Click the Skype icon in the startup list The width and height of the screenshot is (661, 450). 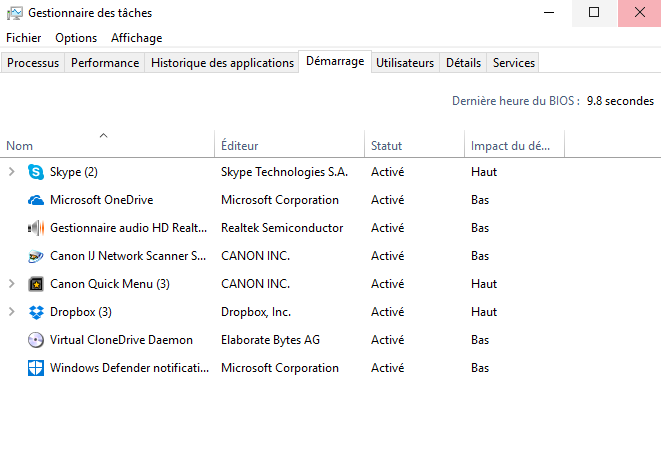coord(36,172)
